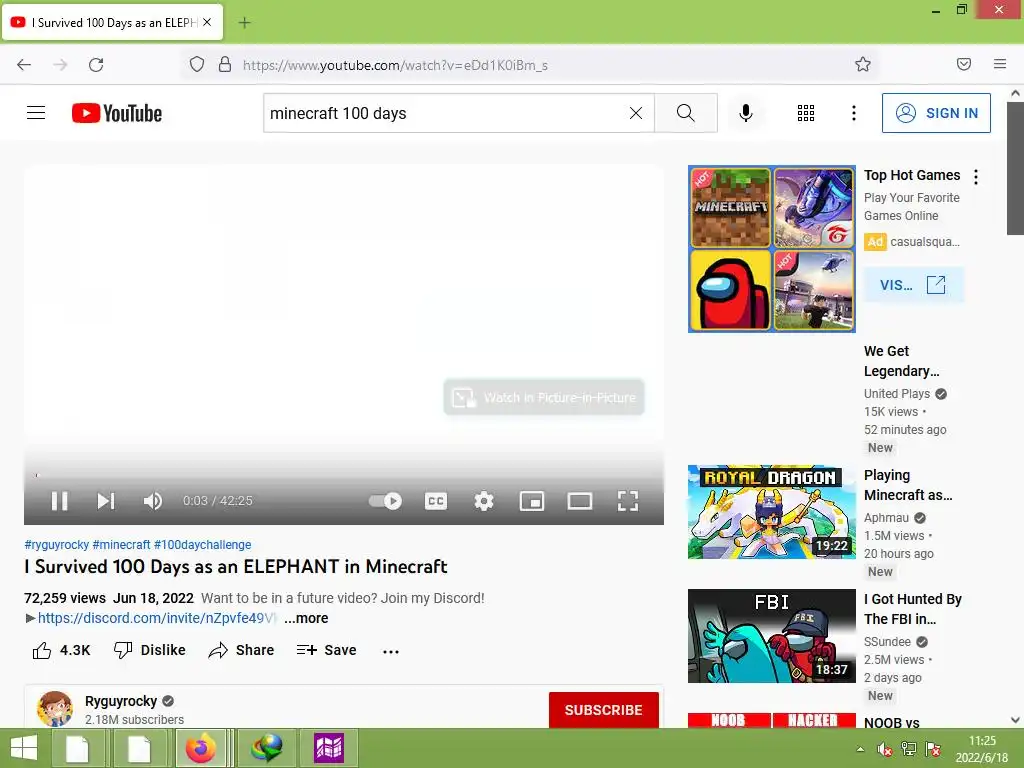Screen dimensions: 1024x768
Task: Click the muted volume tray icon
Action: pos(884,749)
